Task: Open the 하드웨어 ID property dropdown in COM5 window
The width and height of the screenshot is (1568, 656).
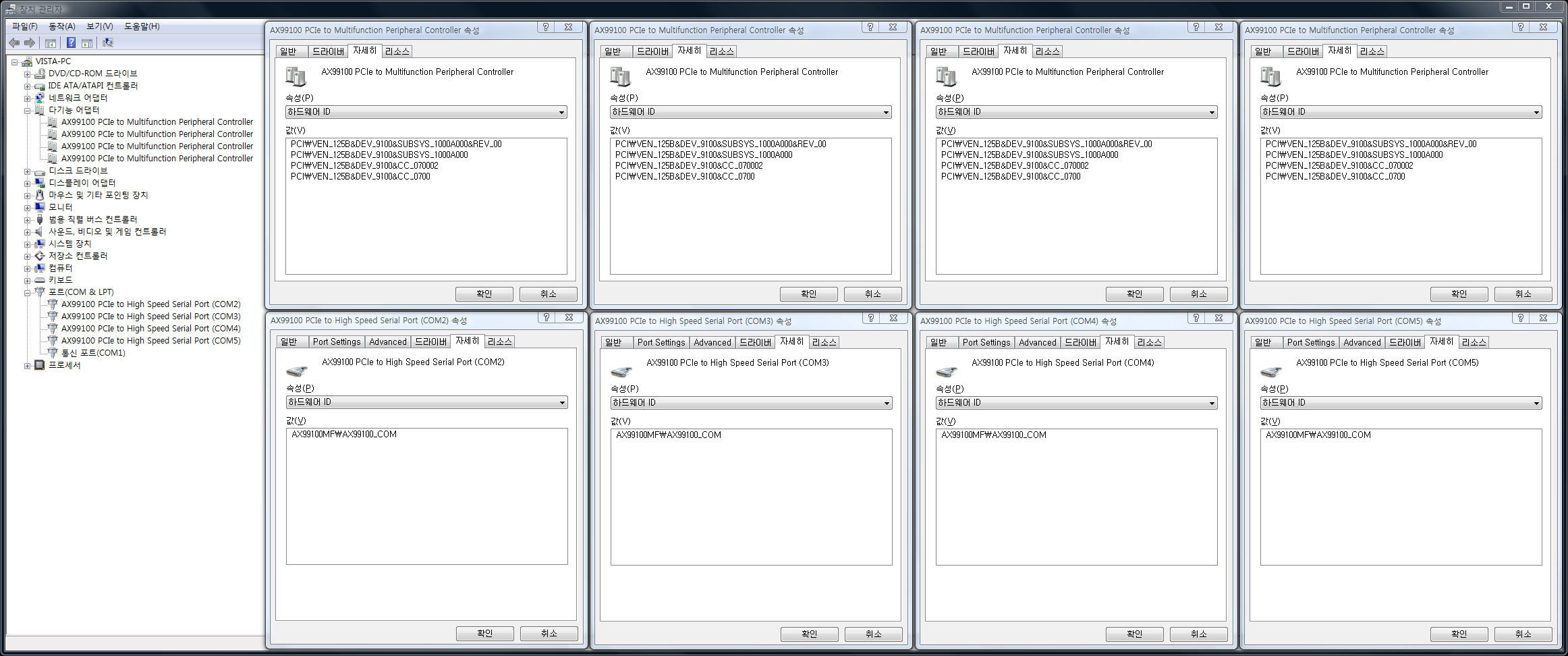Action: click(x=1401, y=403)
